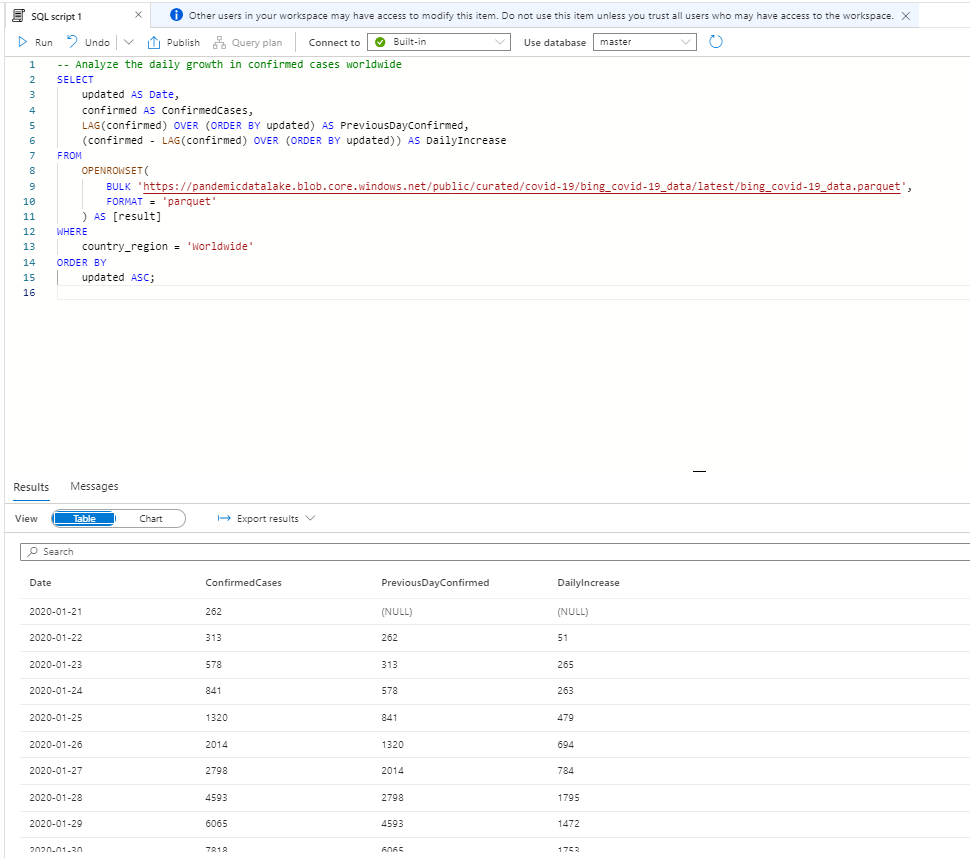Switch to the Messages tab

pos(94,486)
